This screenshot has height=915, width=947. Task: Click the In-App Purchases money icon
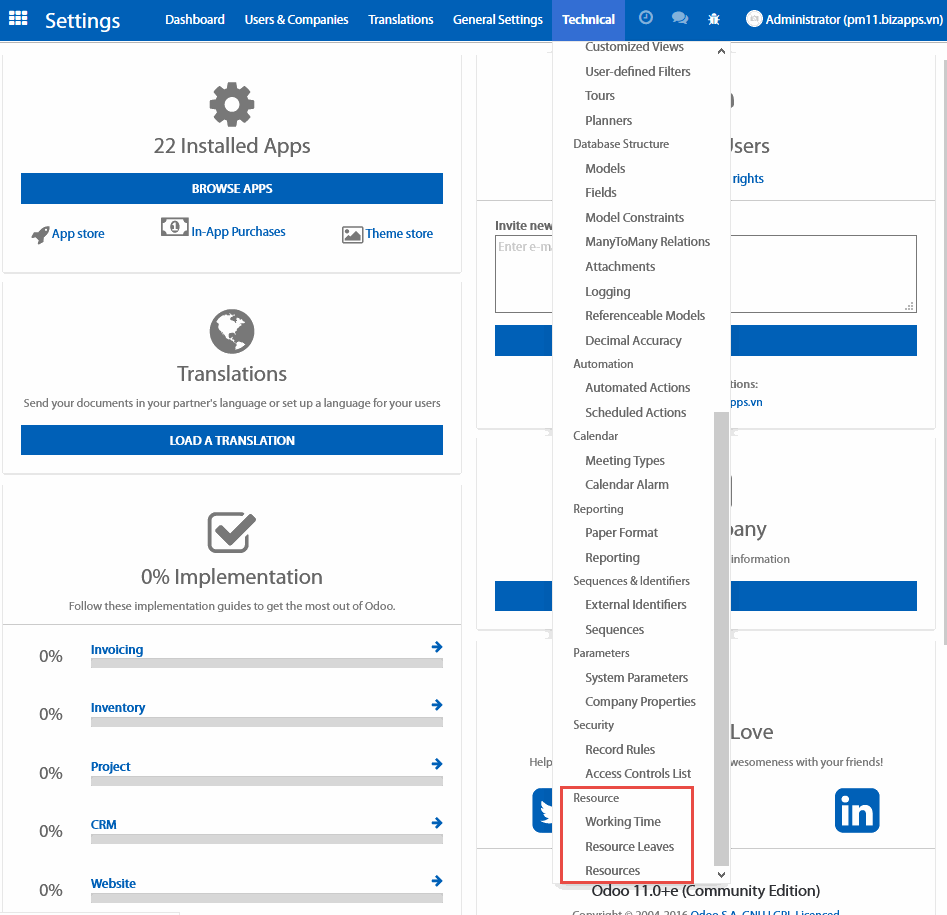pos(175,228)
